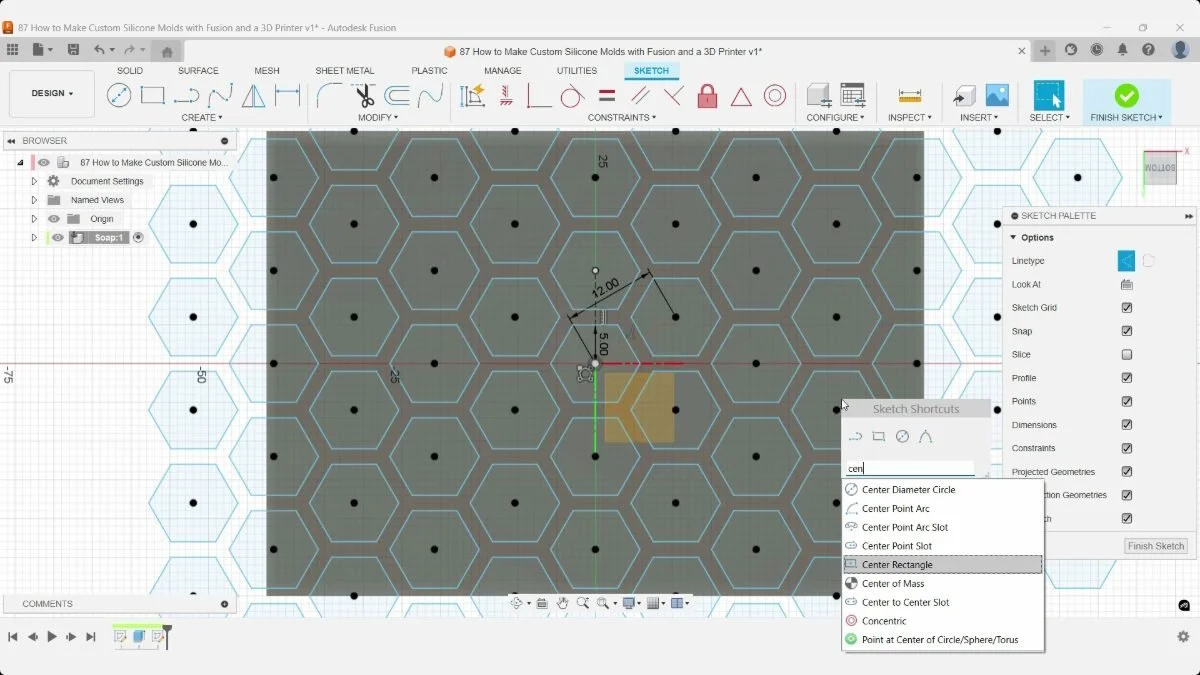Apply the Perpendicular constraint
1200x675 pixels.
tap(673, 95)
